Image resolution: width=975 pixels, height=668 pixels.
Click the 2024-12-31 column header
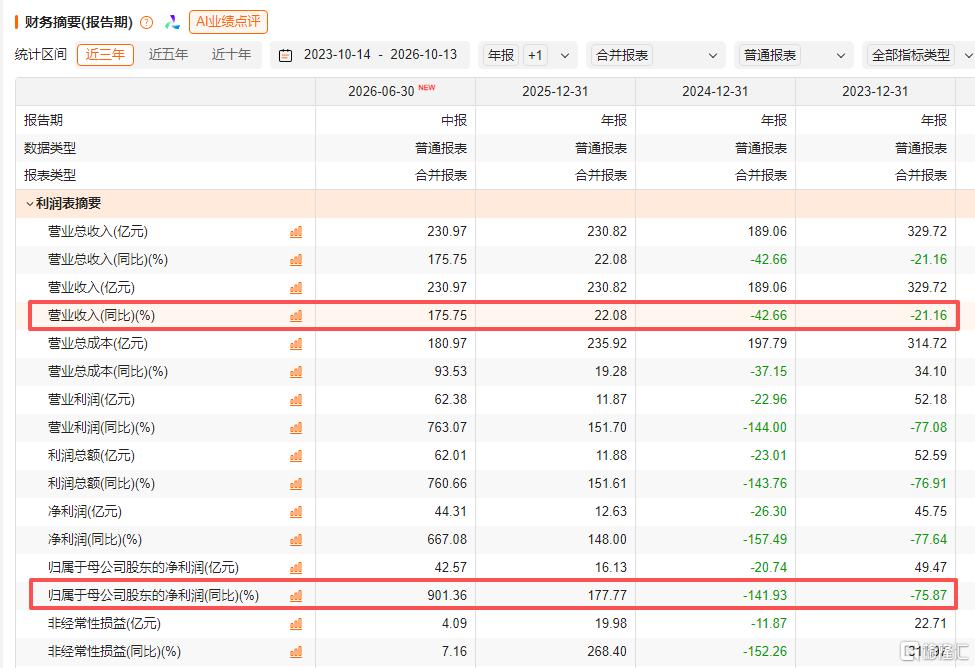(715, 91)
